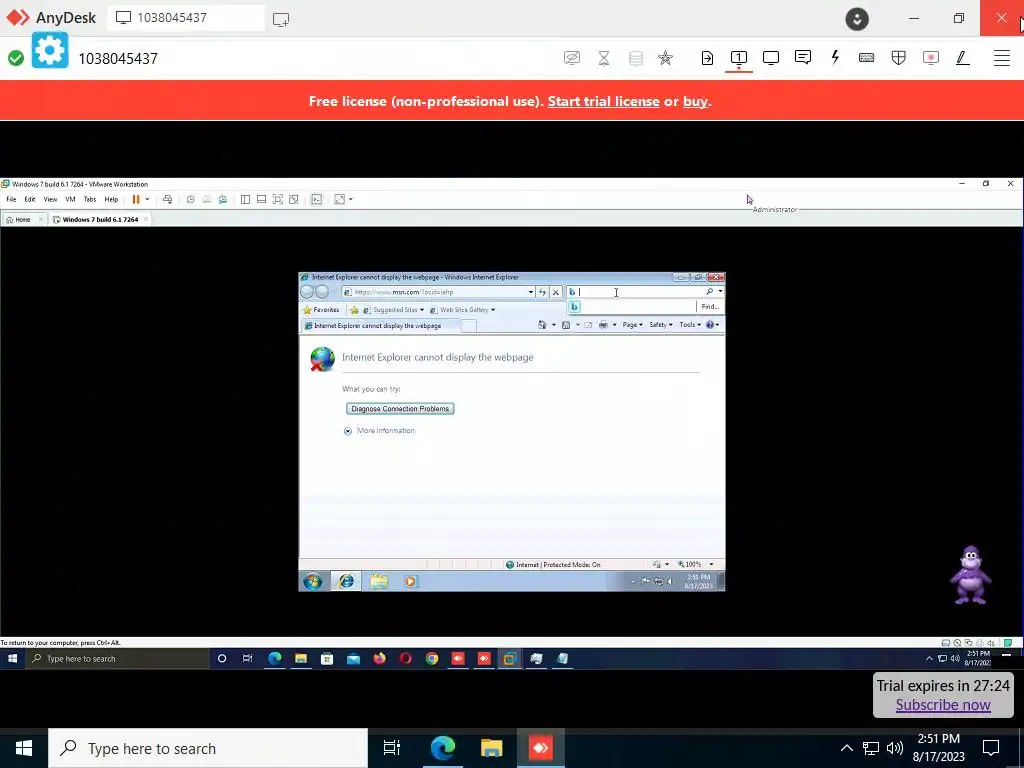Click the AnyDesk permissions shield icon
This screenshot has width=1024, height=768.
pos(899,57)
